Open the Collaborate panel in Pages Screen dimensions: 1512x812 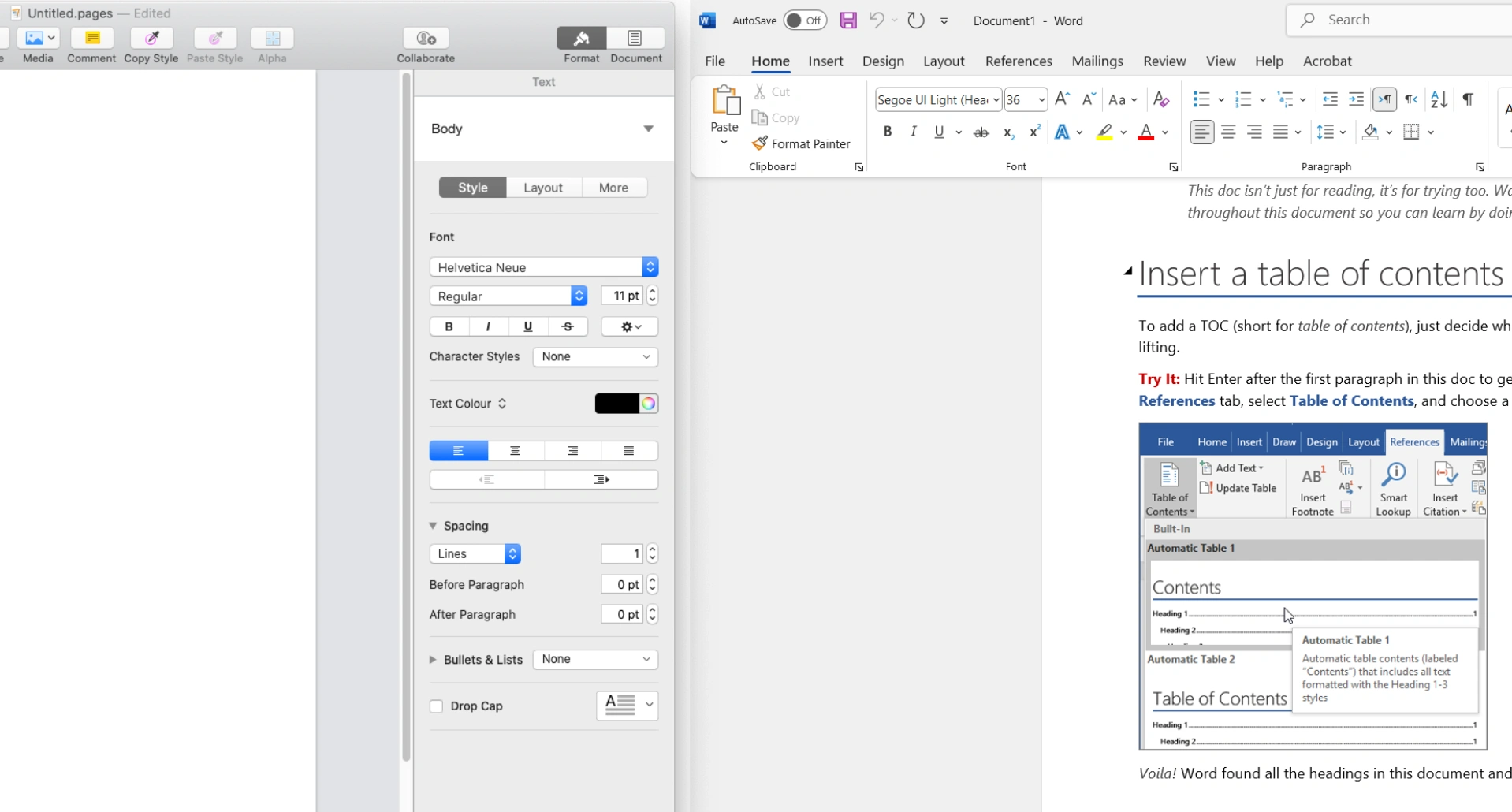425,43
